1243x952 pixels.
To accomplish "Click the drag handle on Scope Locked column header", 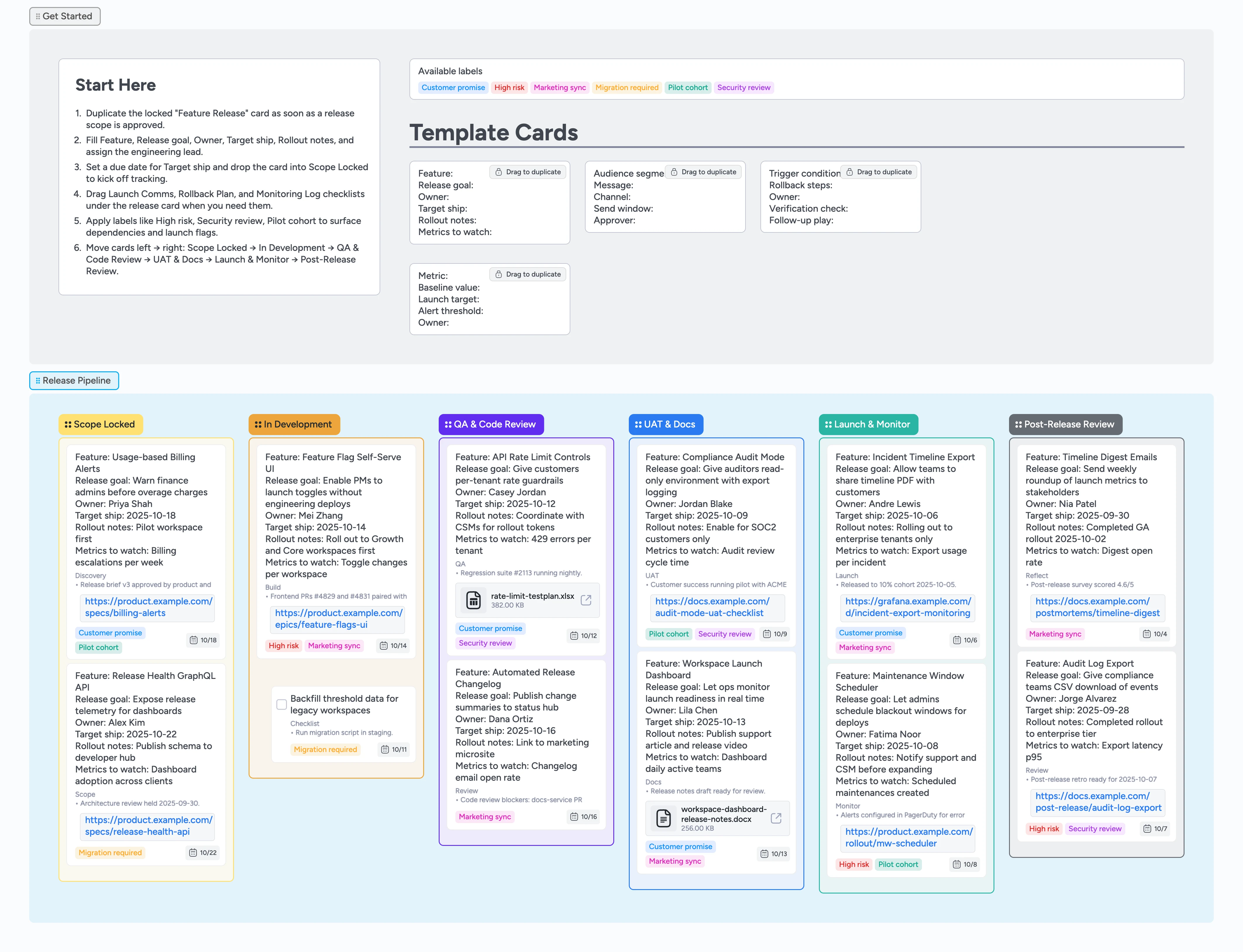I will click(x=68, y=424).
